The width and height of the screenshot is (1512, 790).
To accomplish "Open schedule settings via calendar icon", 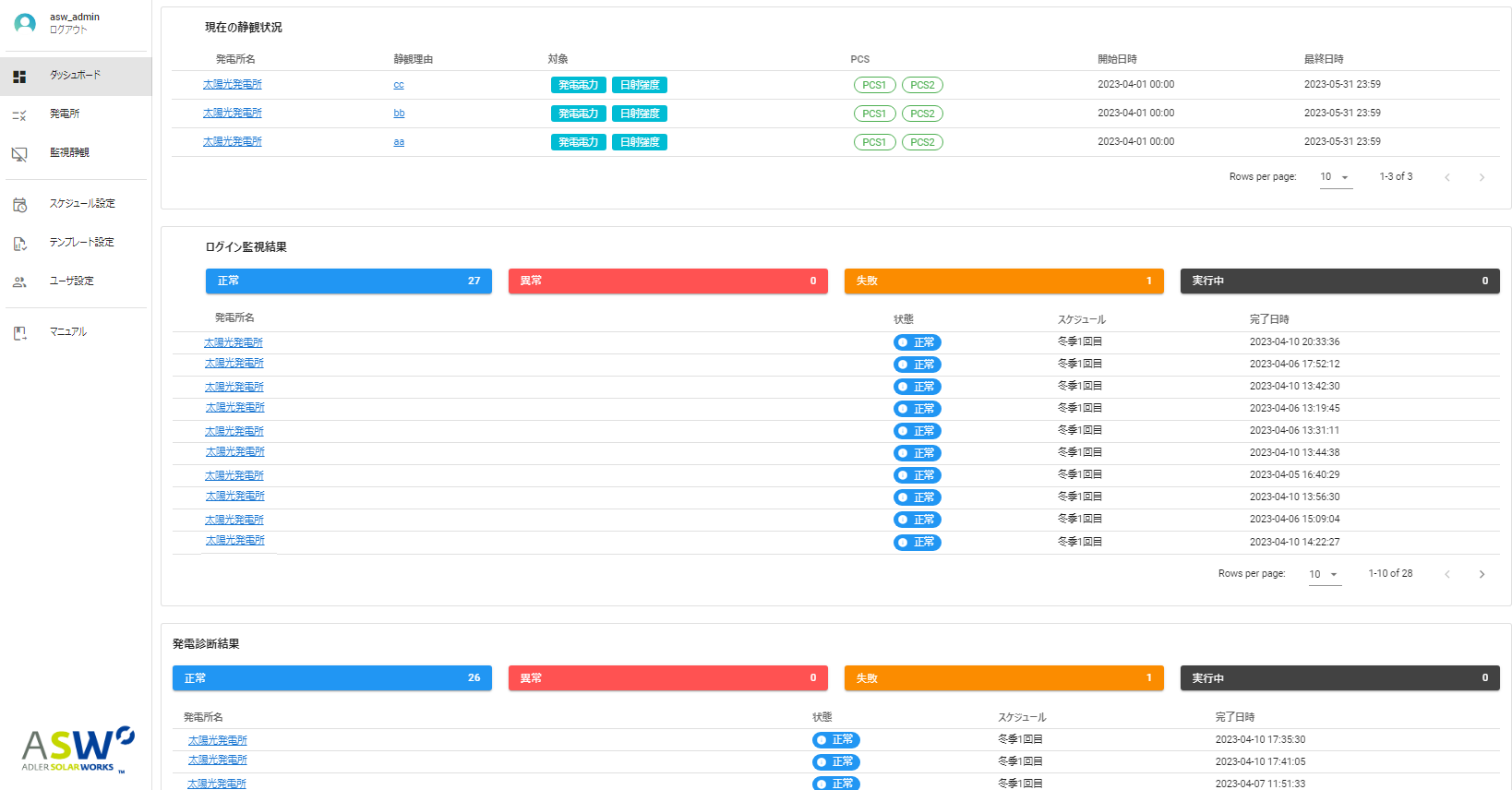I will point(19,205).
